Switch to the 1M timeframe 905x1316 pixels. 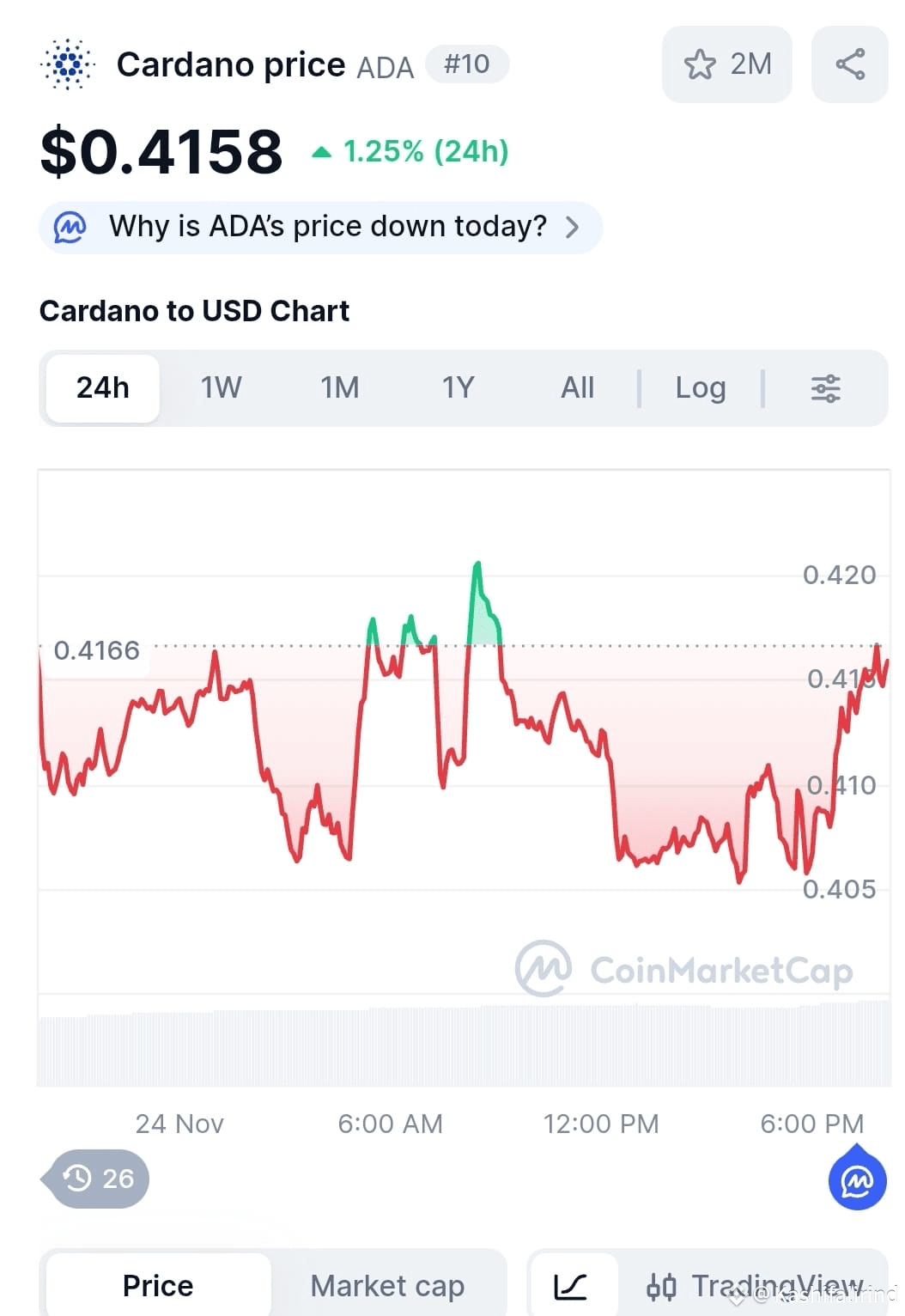pos(340,388)
